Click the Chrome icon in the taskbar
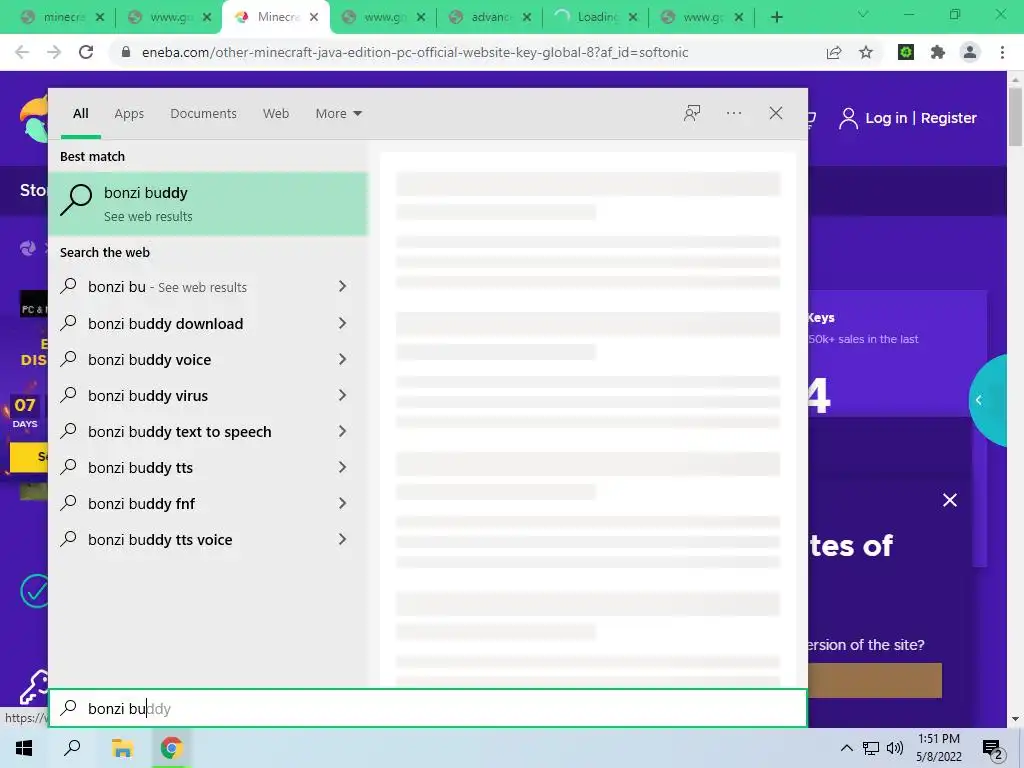 click(172, 748)
